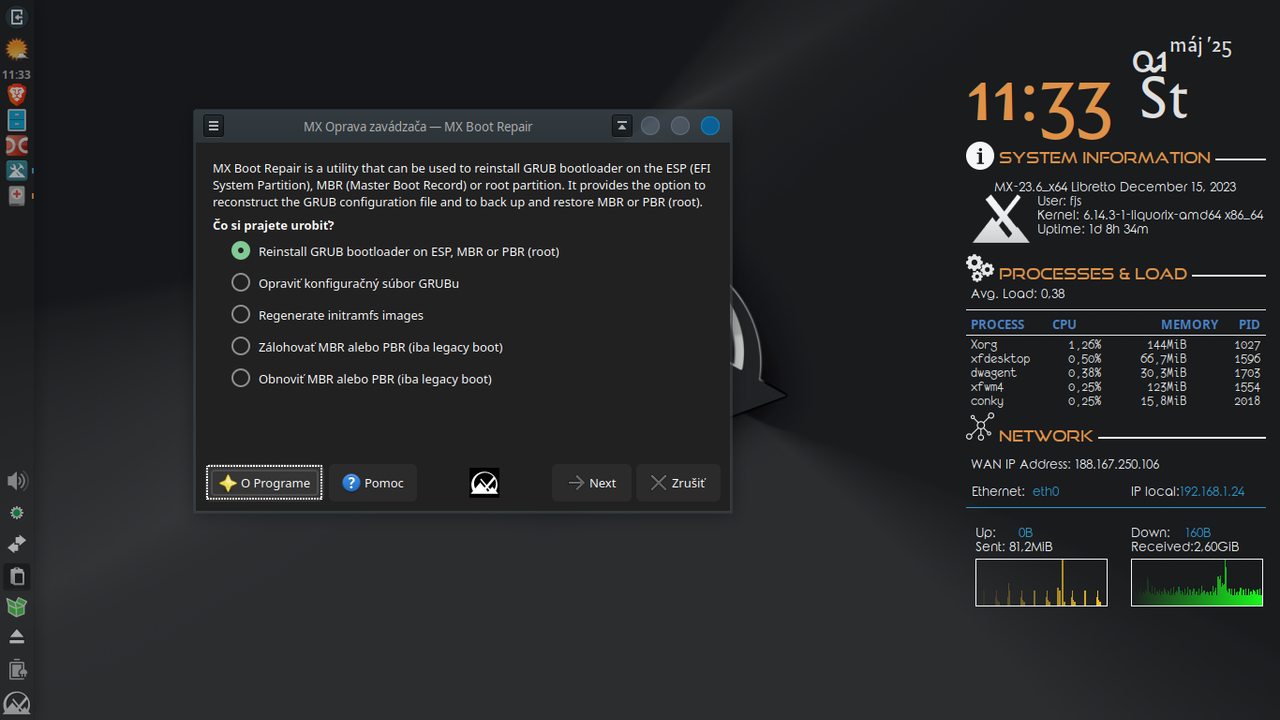Screen dimensions: 1280x720
Task: Click the 'máj '25' date text
Action: (1200, 47)
